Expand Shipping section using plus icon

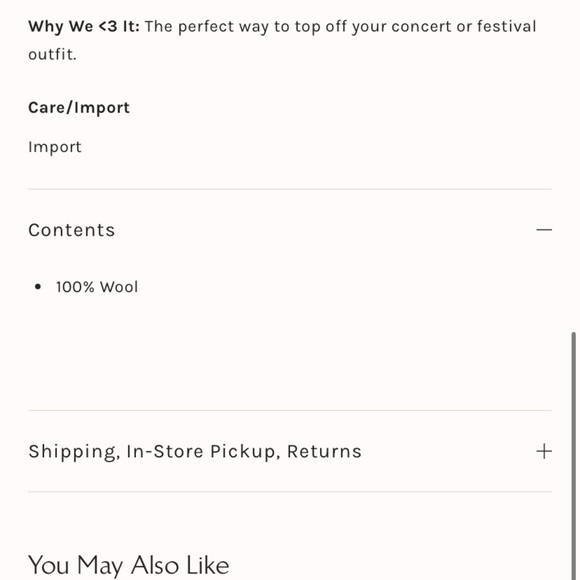544,451
